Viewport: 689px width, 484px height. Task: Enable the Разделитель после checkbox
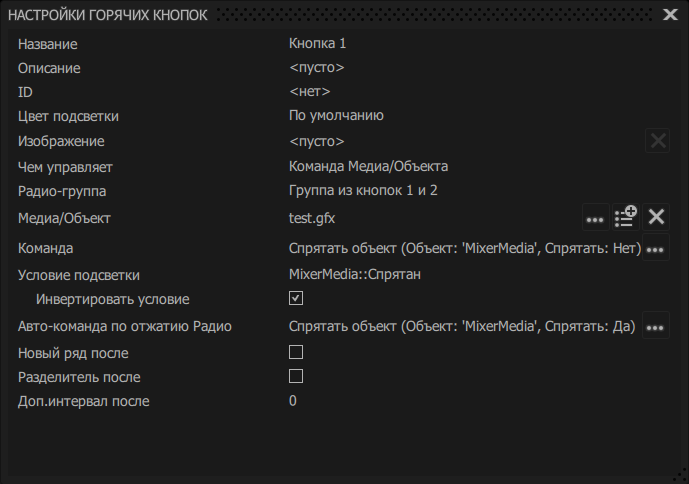tap(296, 376)
